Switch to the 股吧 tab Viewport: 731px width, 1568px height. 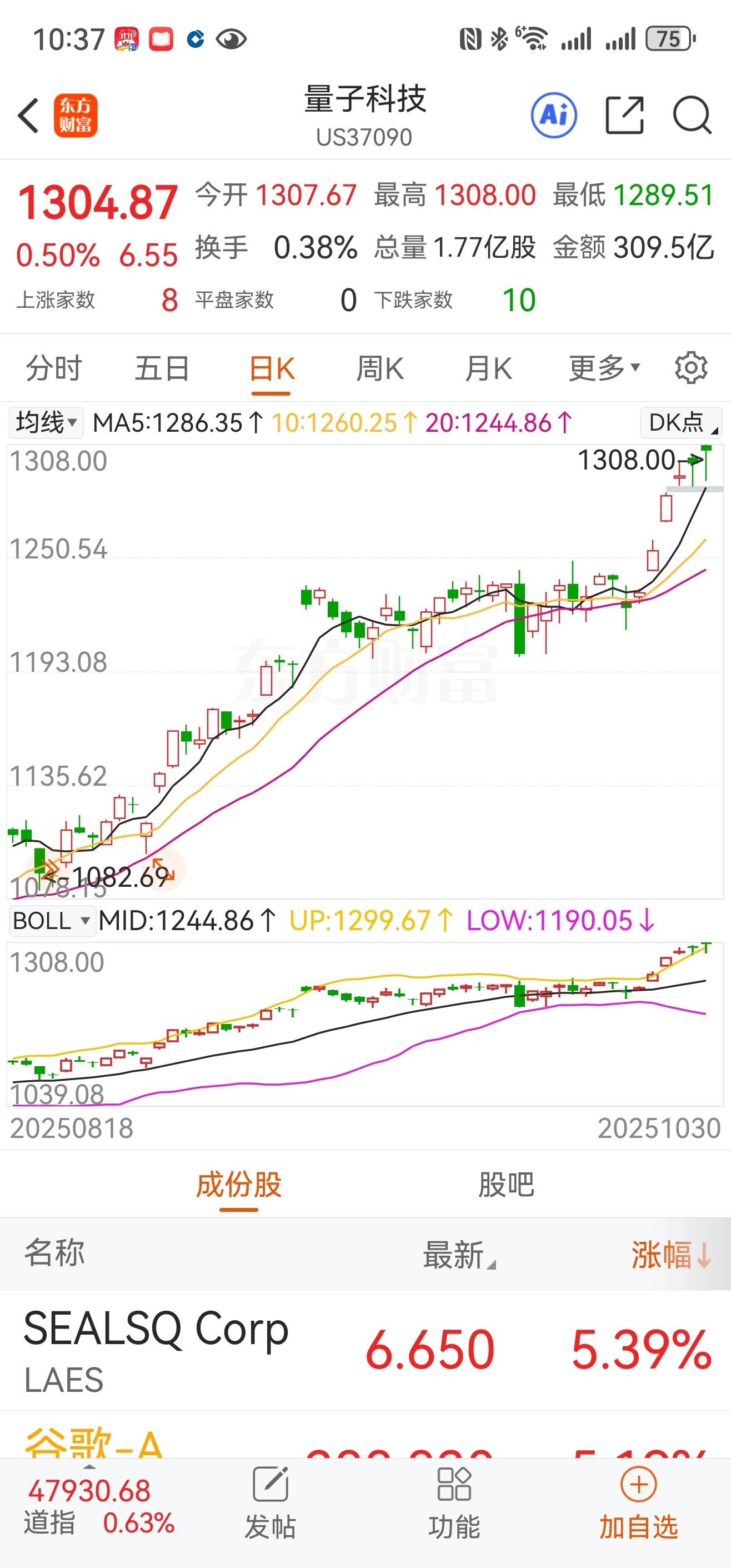click(x=506, y=1185)
